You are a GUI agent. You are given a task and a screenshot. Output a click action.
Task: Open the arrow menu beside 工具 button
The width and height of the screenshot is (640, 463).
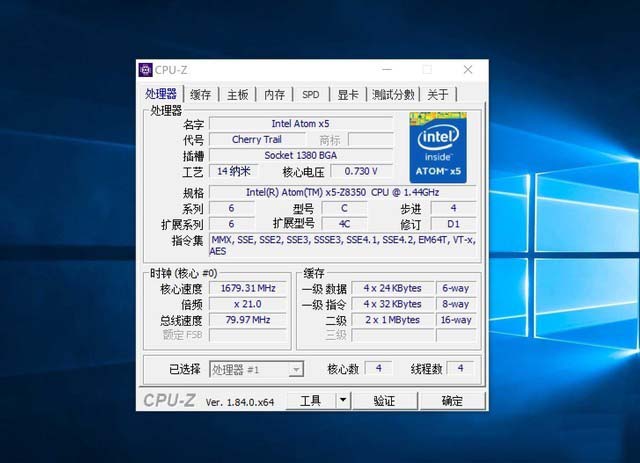[343, 400]
